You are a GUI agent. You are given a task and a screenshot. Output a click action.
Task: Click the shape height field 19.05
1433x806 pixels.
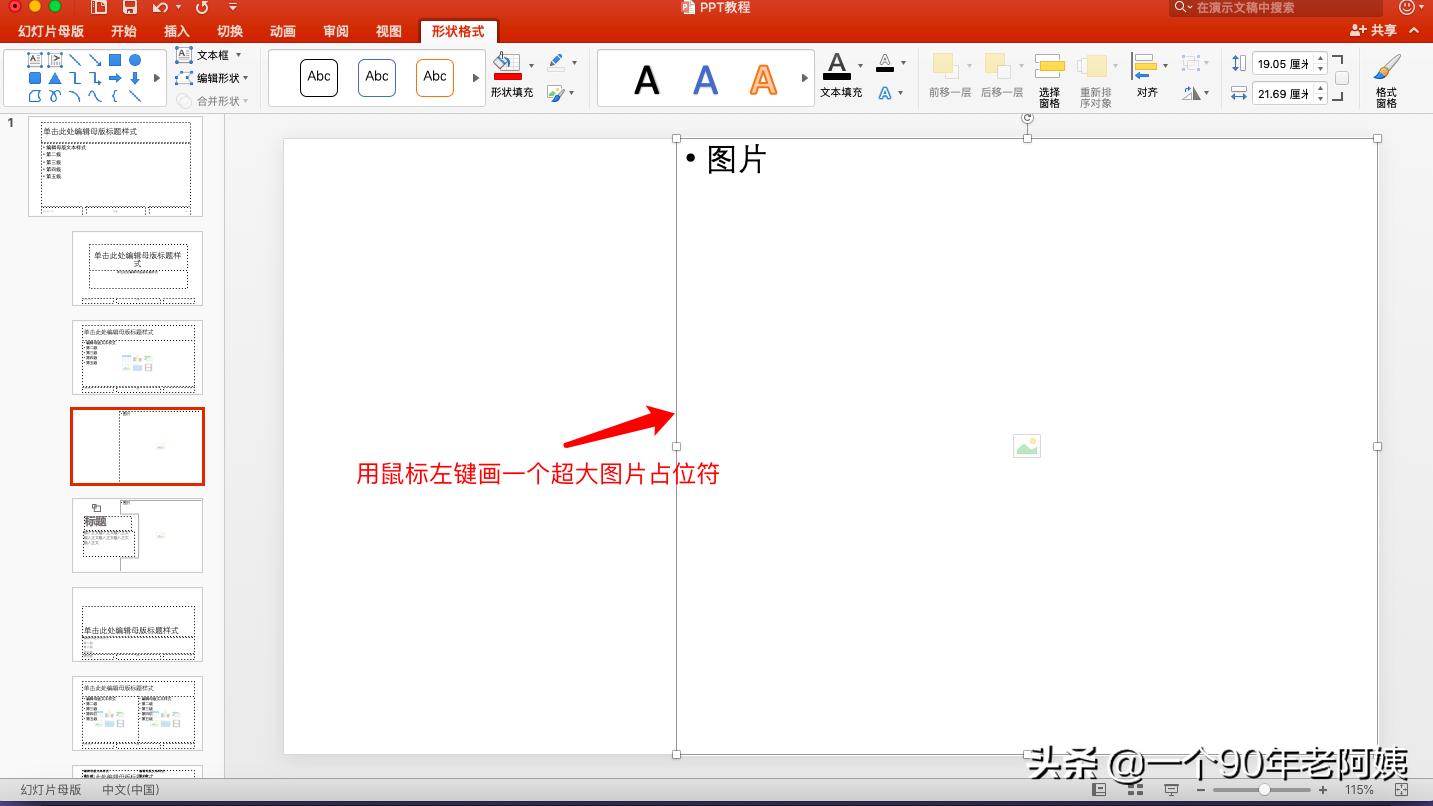coord(1289,64)
